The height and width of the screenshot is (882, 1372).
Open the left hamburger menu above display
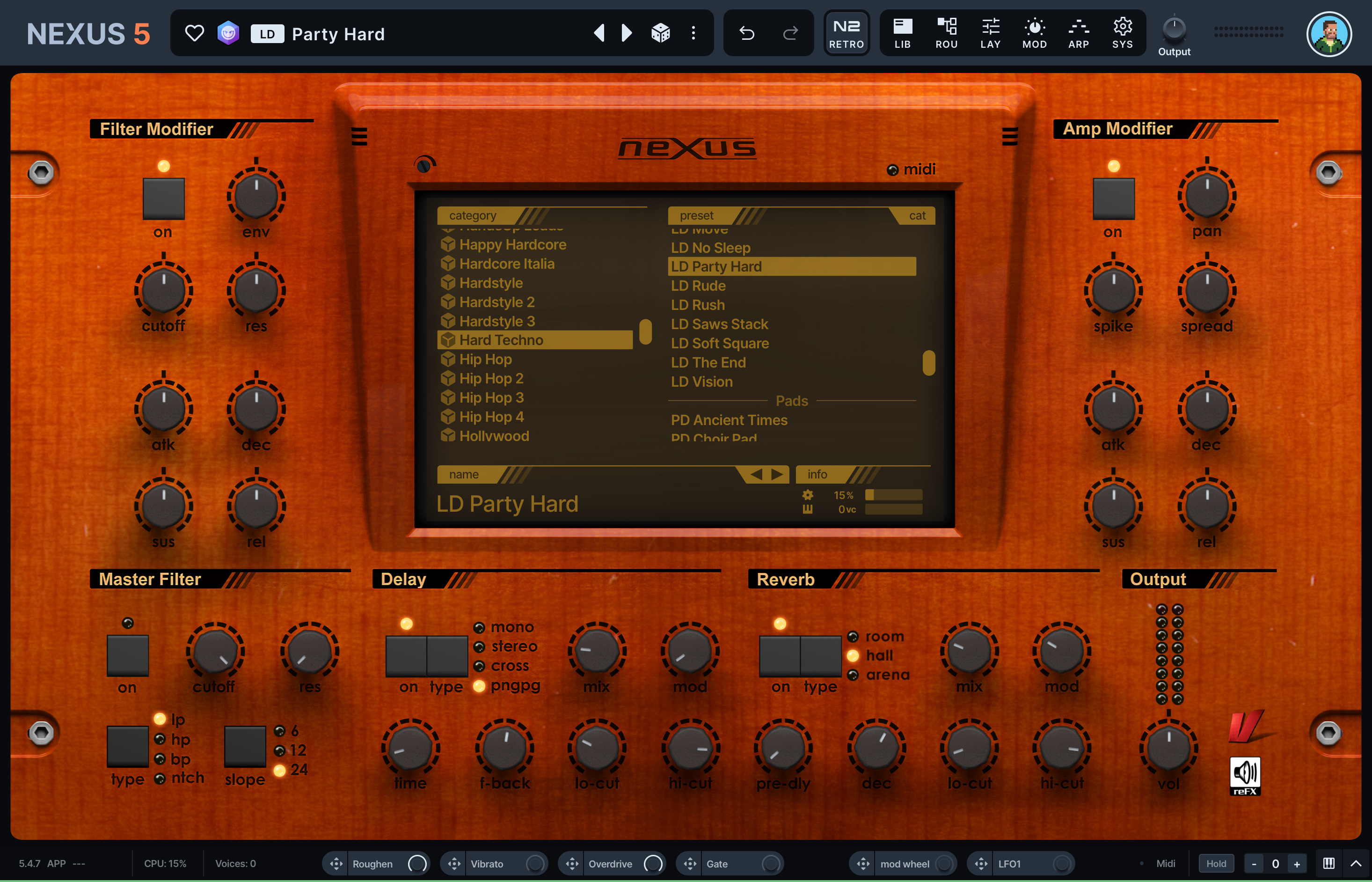(359, 136)
